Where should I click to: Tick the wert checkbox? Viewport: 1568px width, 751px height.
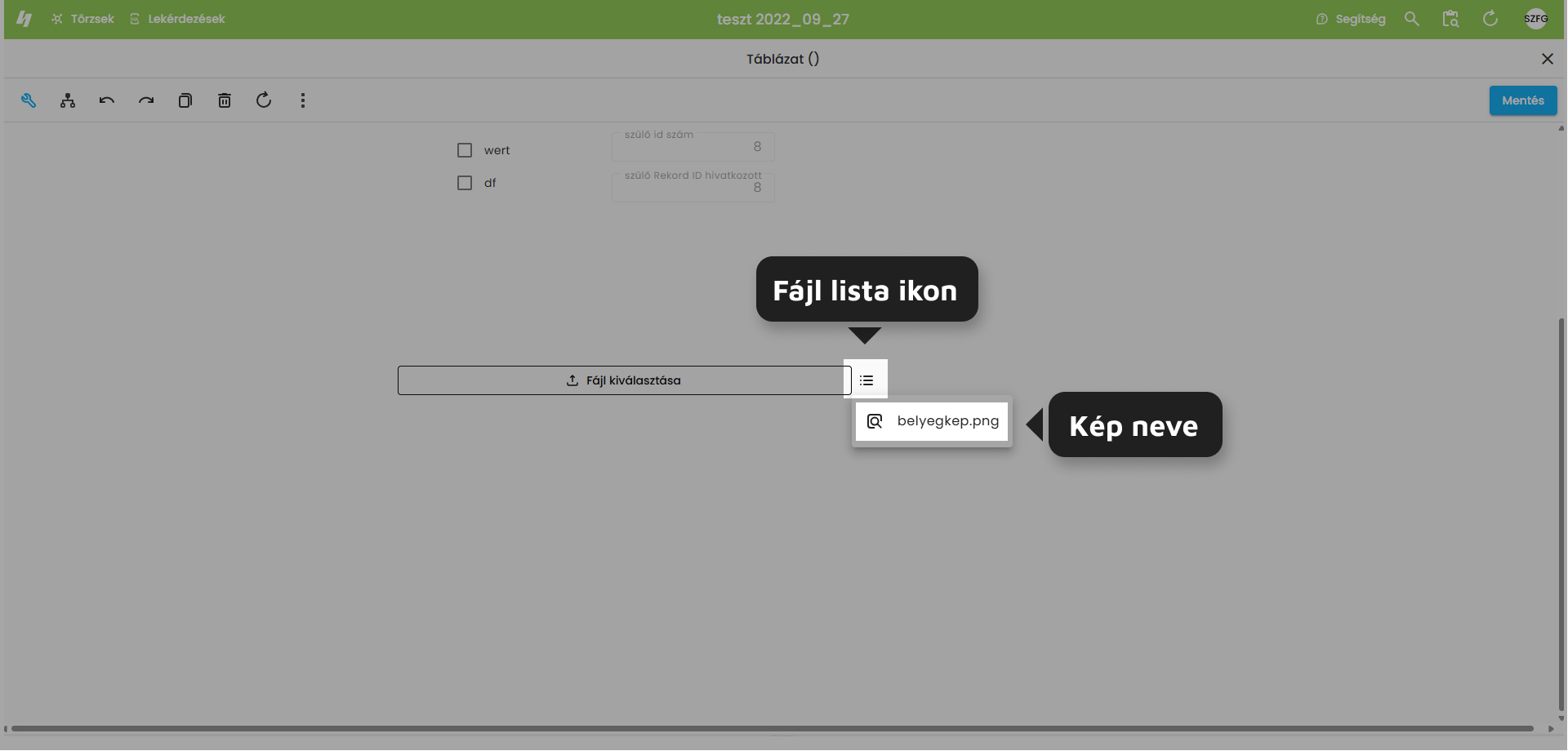(x=465, y=150)
